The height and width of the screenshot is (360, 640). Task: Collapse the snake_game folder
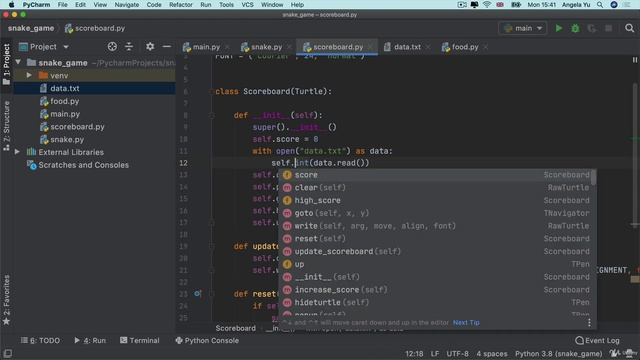coord(18,62)
